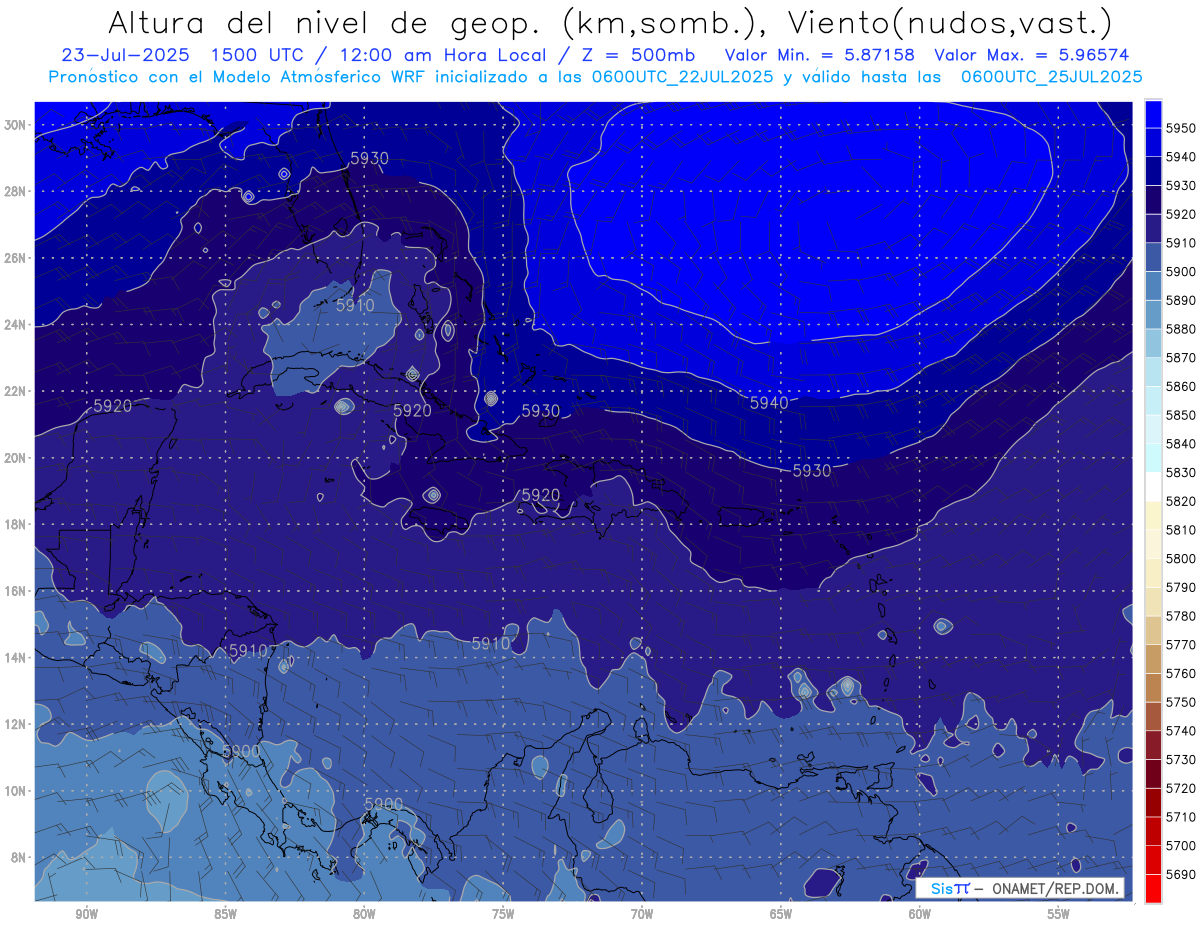Click the SisTT ONAMET/REP.DOM. logo box

pos(1019,889)
